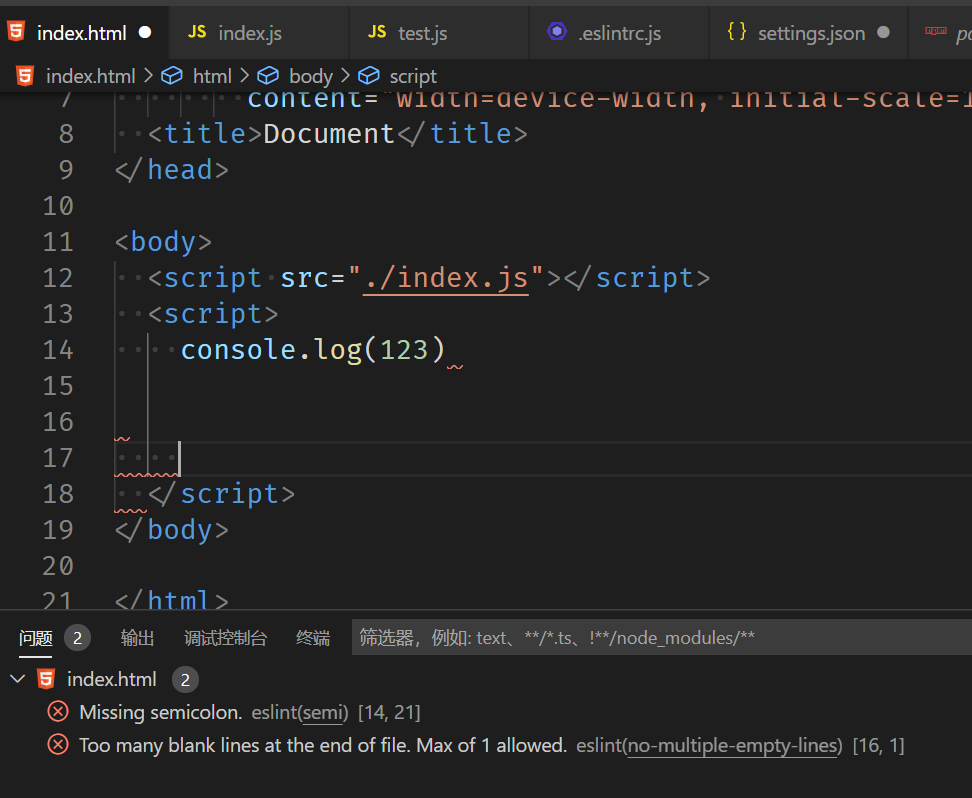Viewport: 972px width, 798px height.
Task: Click the <title>Document</title> line
Action: 338,134
